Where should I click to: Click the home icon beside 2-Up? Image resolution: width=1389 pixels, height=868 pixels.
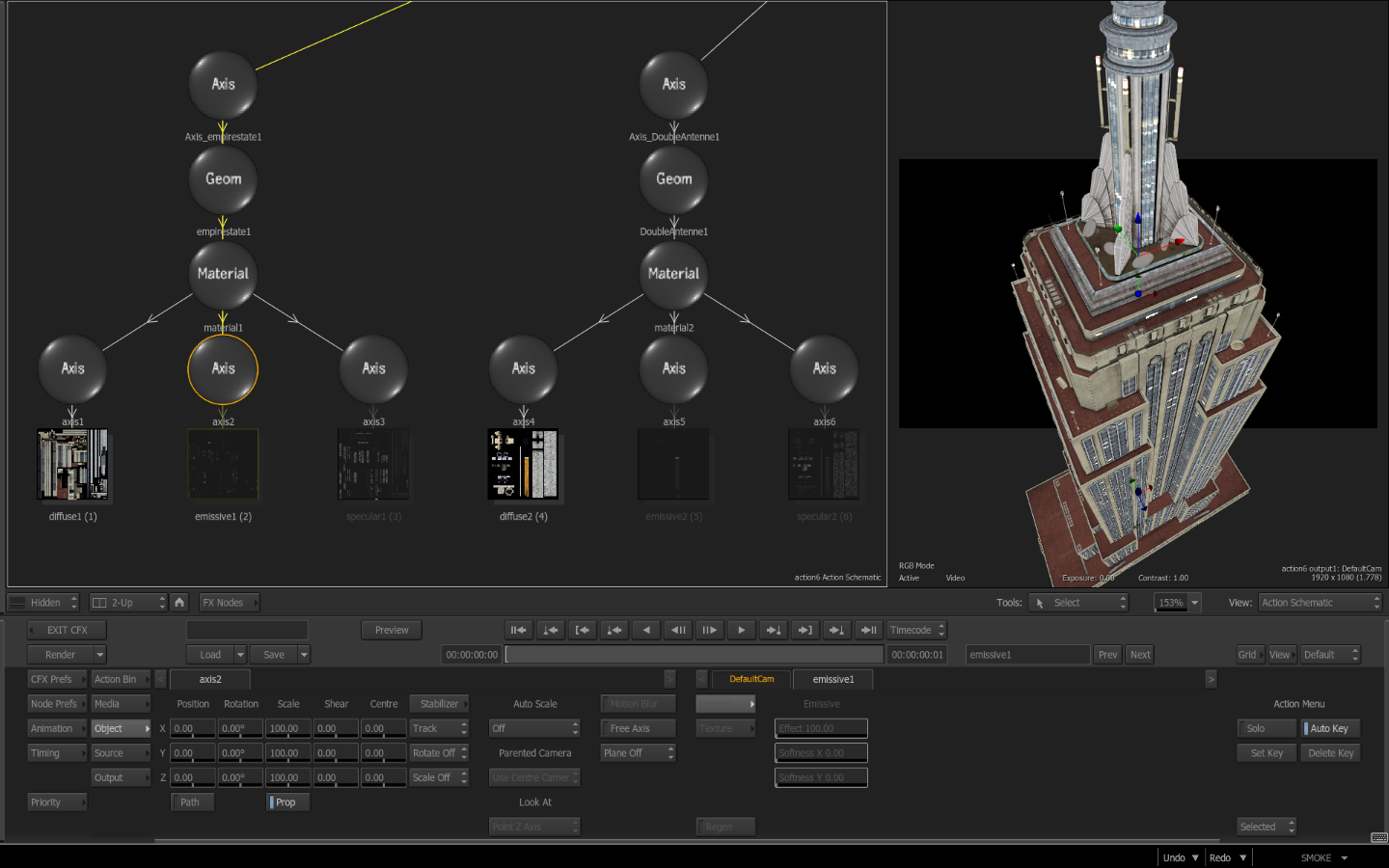(x=179, y=603)
